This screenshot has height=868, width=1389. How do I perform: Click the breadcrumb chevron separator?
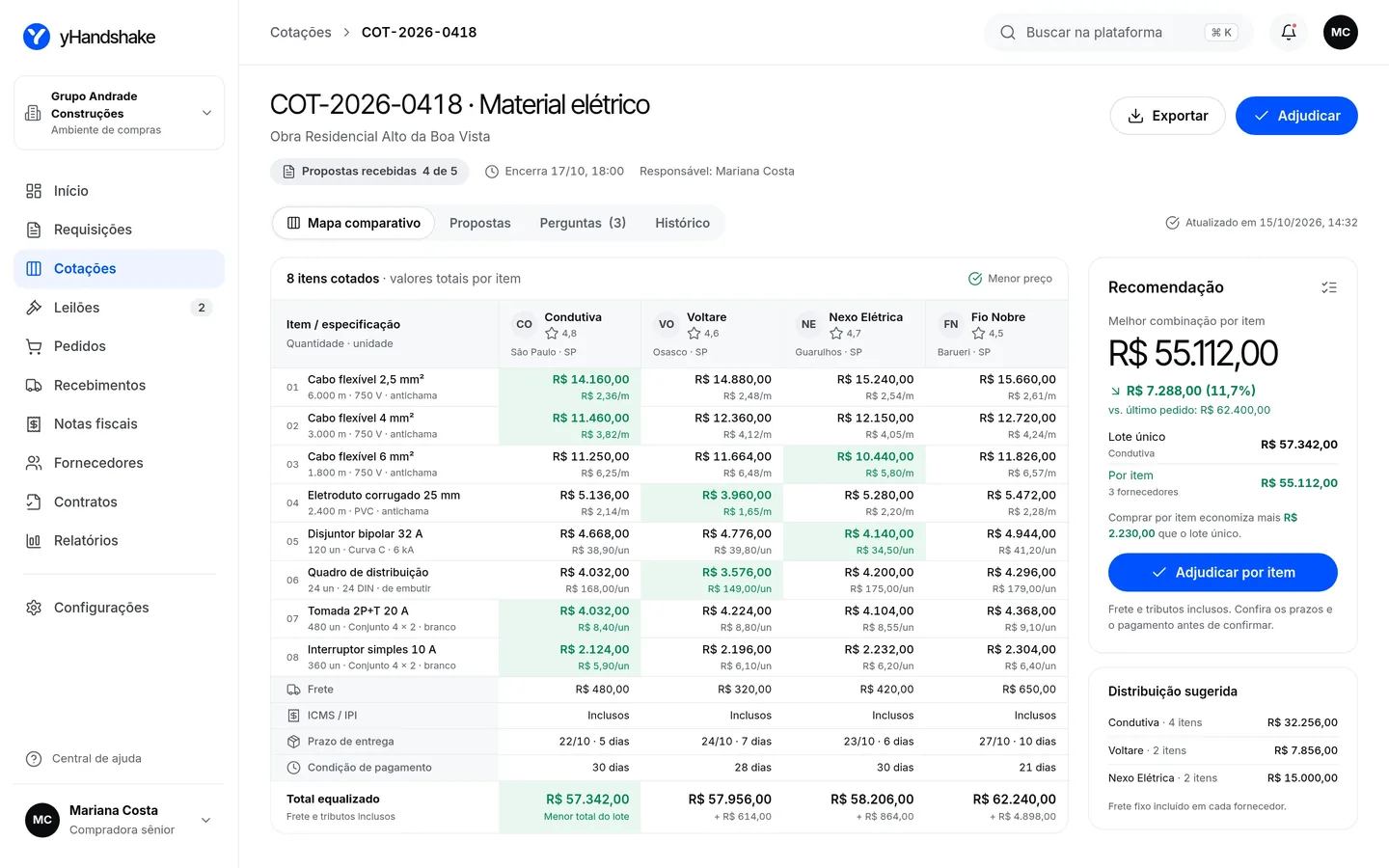346,33
